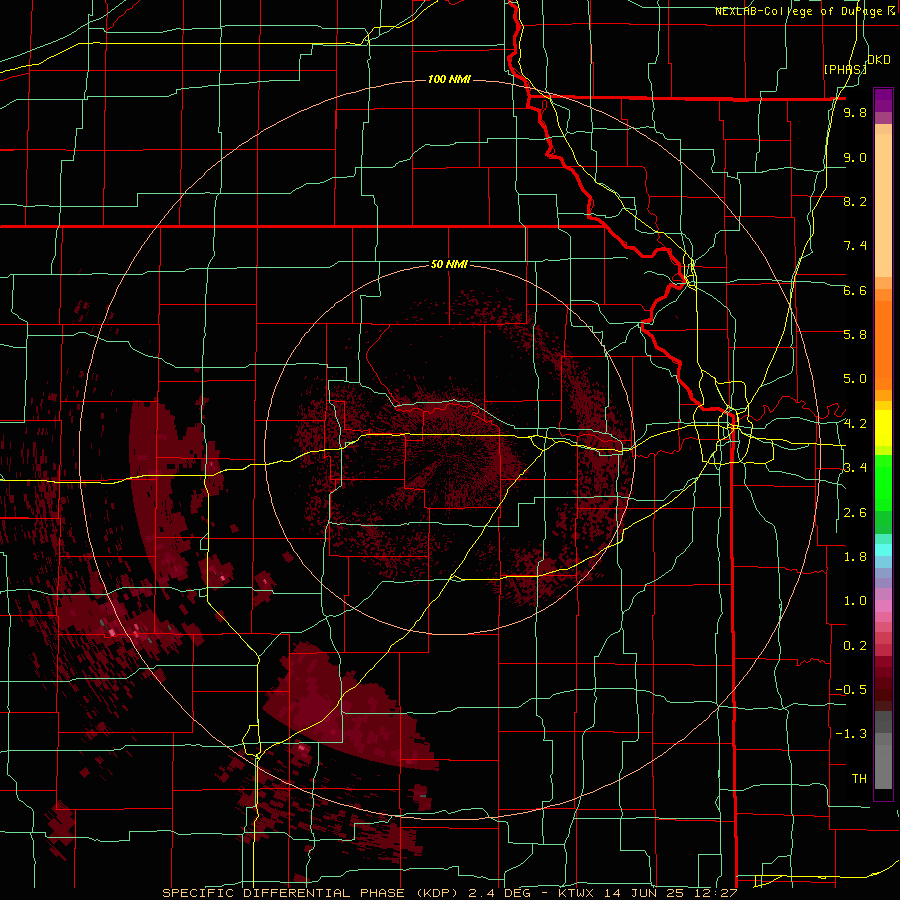Click the 1.8 scale value
The height and width of the screenshot is (900, 900).
coord(855,557)
